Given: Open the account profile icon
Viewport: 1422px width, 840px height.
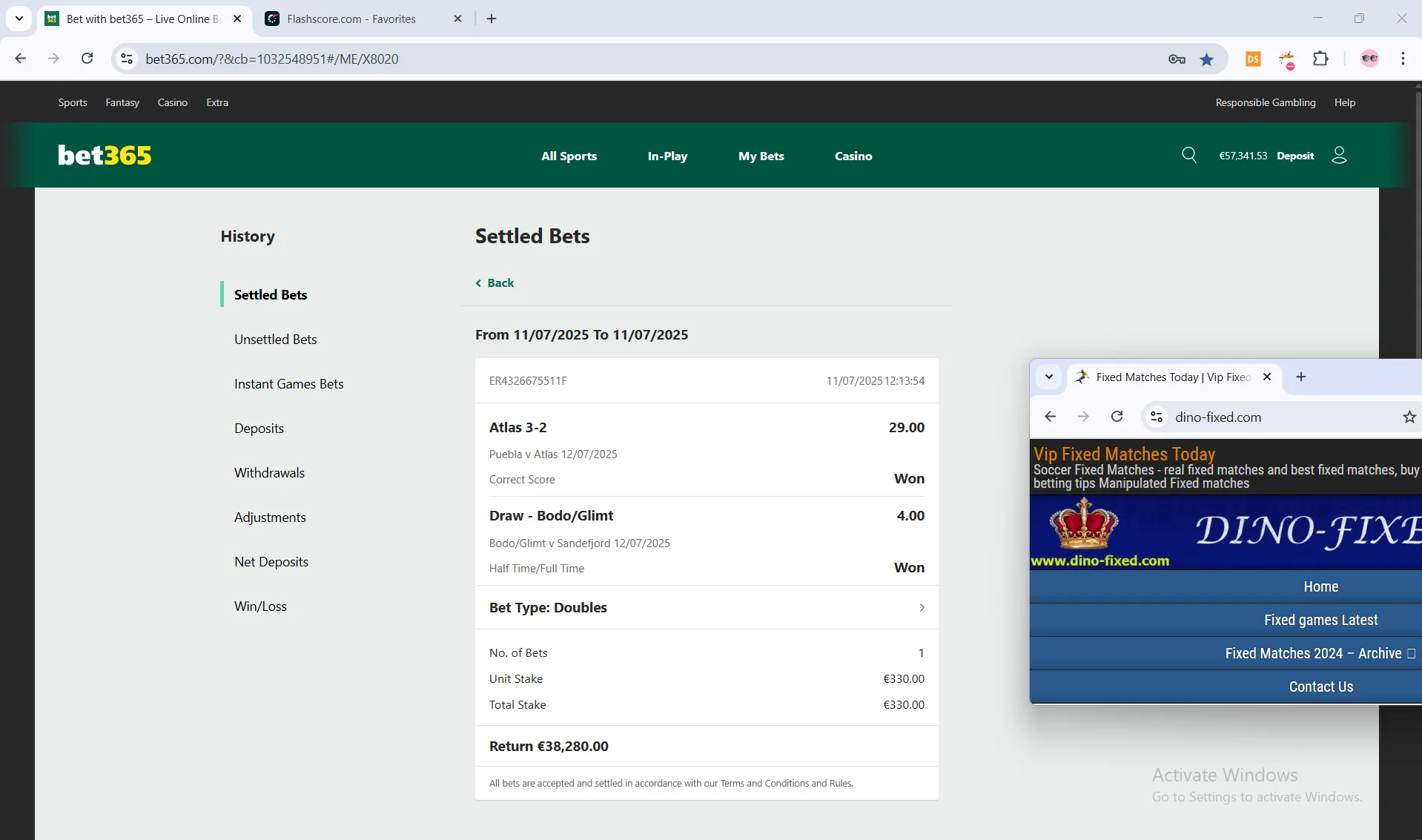Looking at the screenshot, I should (1339, 155).
